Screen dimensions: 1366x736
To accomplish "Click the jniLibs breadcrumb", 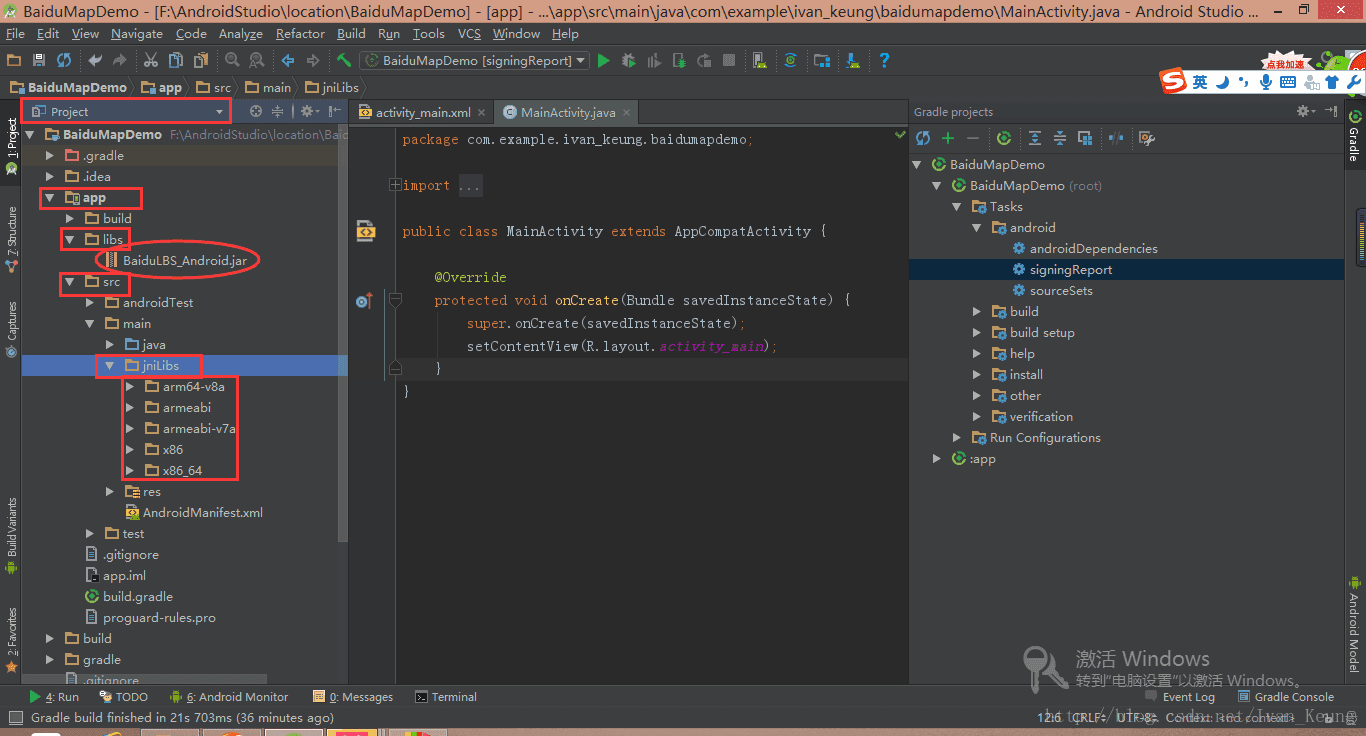I will (x=332, y=88).
